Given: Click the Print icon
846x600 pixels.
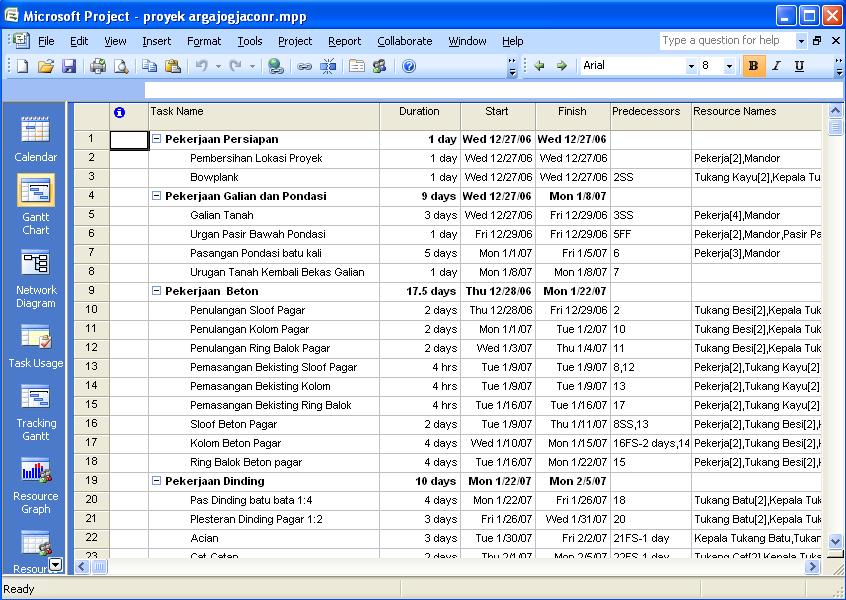Looking at the screenshot, I should click(x=98, y=66).
